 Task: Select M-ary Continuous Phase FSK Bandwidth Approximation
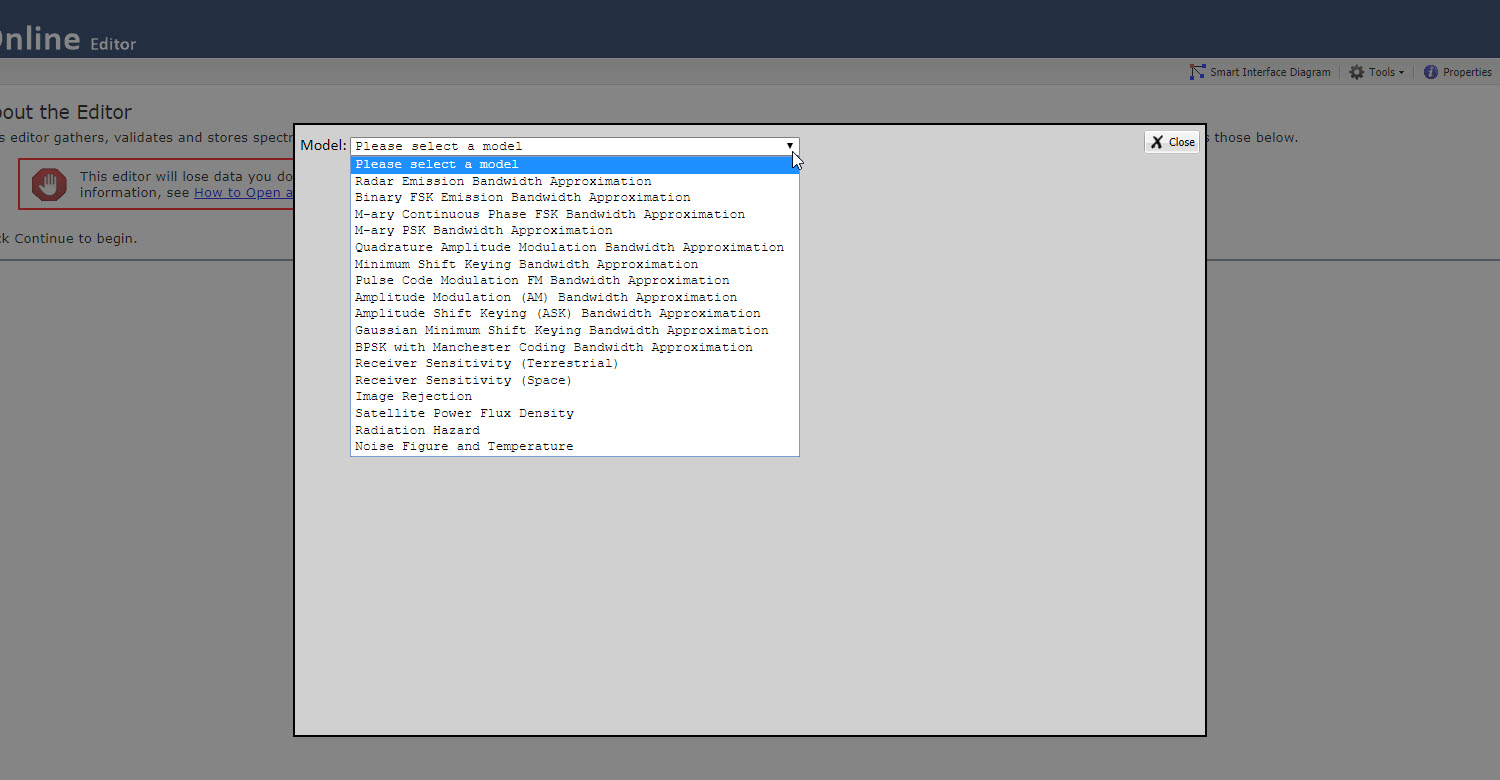(x=575, y=214)
